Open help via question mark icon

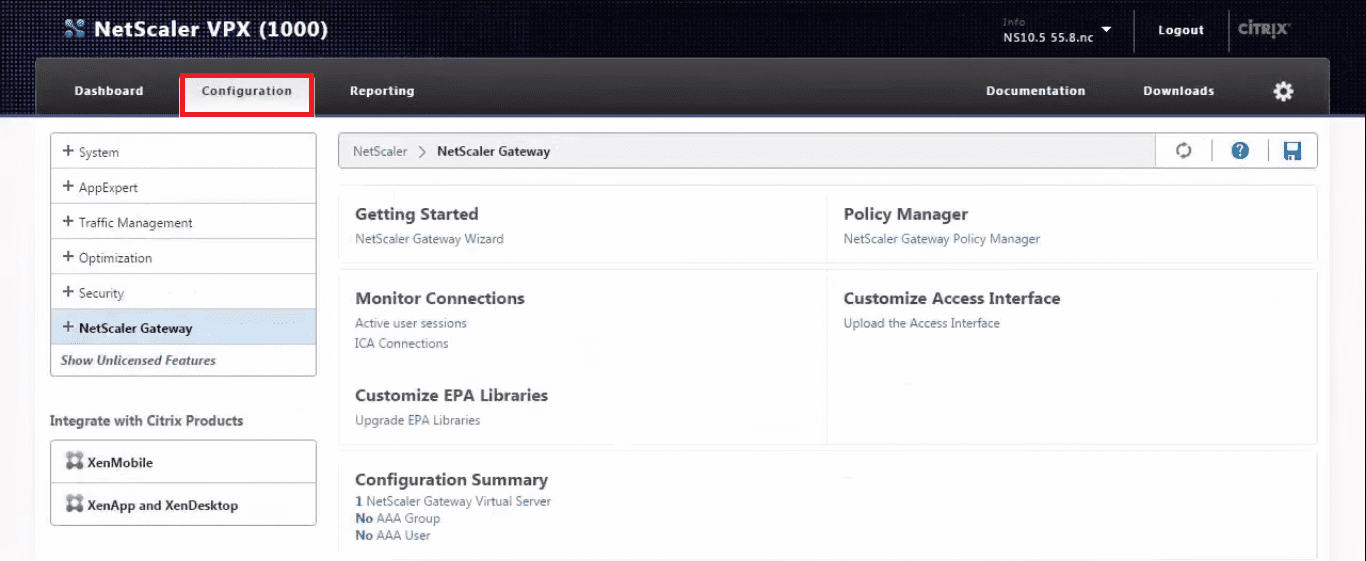pyautogui.click(x=1240, y=151)
